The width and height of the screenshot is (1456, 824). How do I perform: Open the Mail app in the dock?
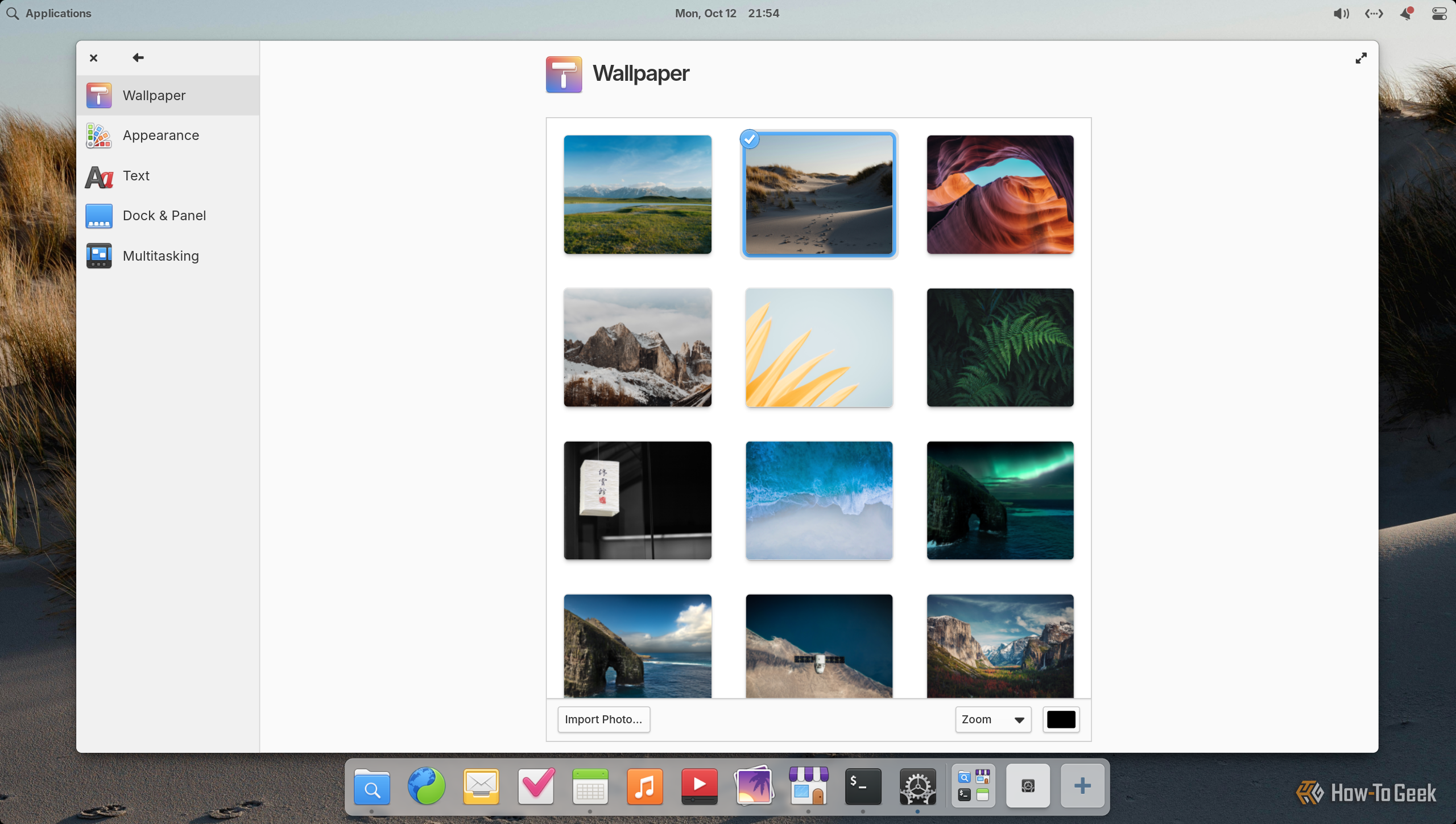pos(481,786)
